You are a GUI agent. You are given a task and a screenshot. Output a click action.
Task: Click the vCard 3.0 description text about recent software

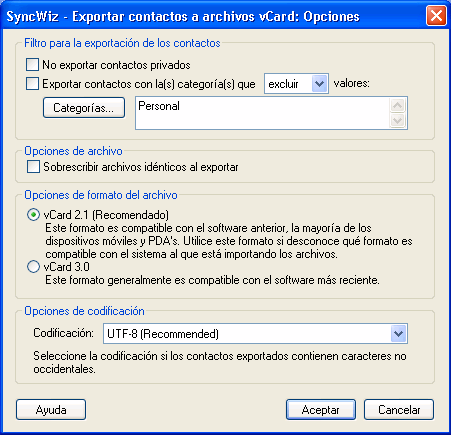[x=212, y=280]
